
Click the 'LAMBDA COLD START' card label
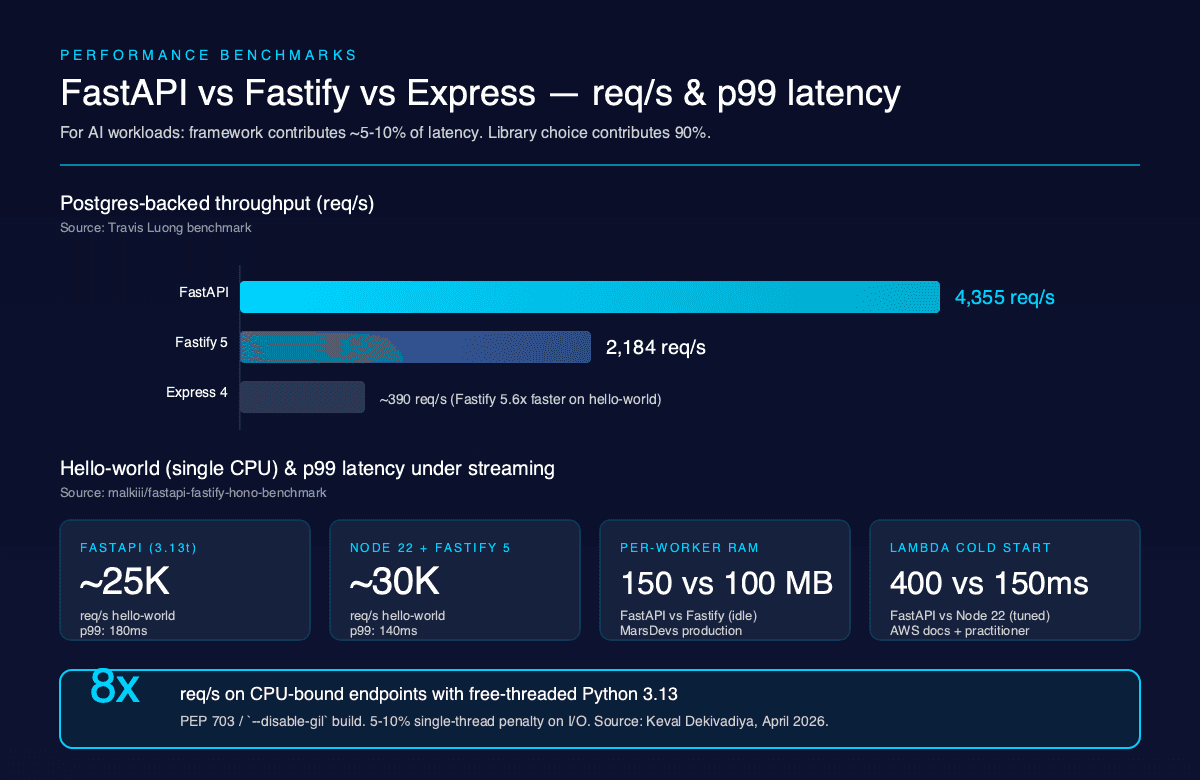pyautogui.click(x=970, y=548)
